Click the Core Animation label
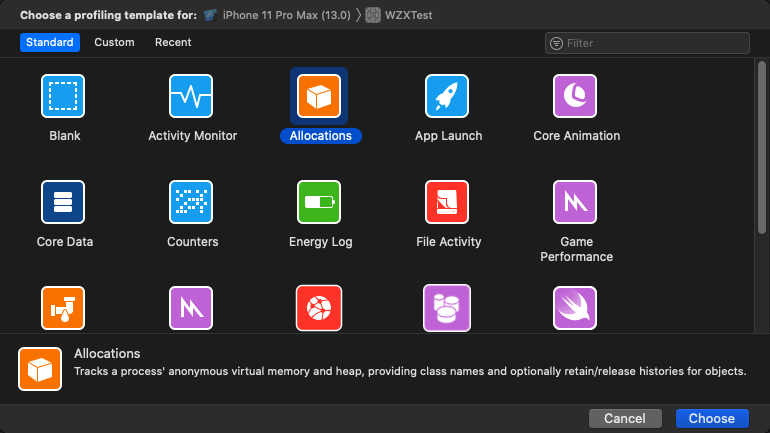 577,136
